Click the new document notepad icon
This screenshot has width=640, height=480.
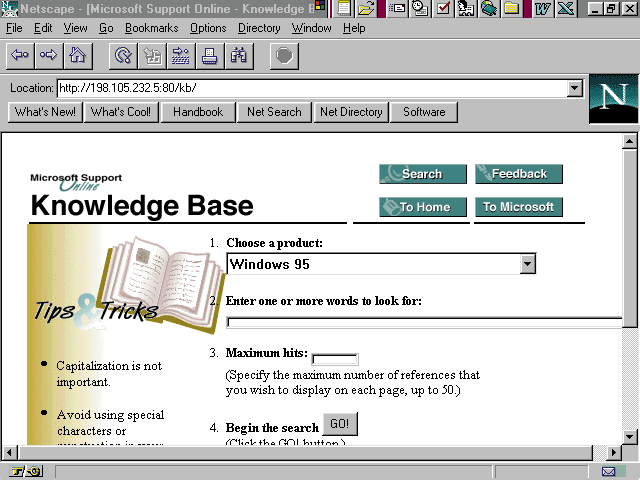(344, 9)
